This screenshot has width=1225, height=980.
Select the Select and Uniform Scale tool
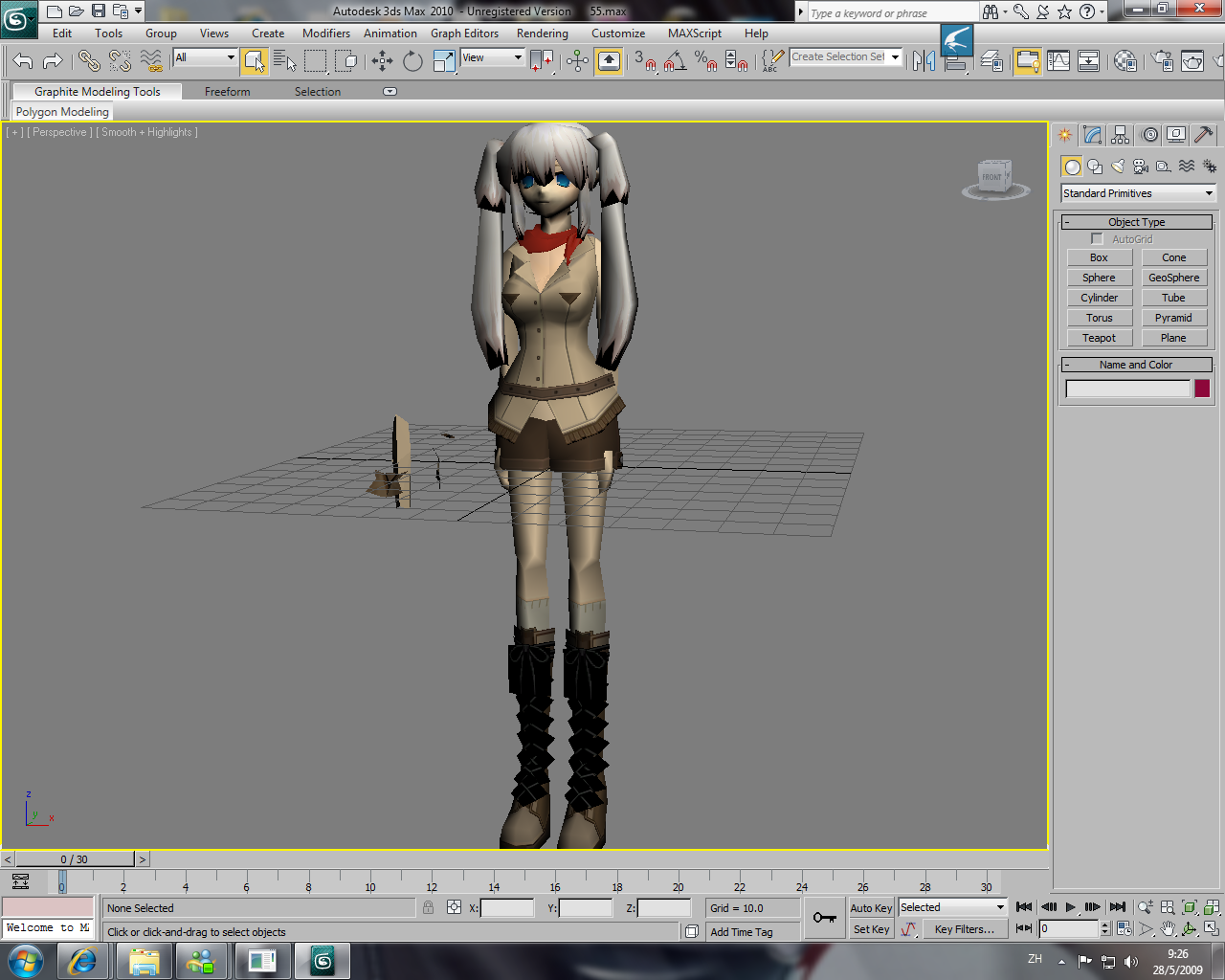pos(444,61)
